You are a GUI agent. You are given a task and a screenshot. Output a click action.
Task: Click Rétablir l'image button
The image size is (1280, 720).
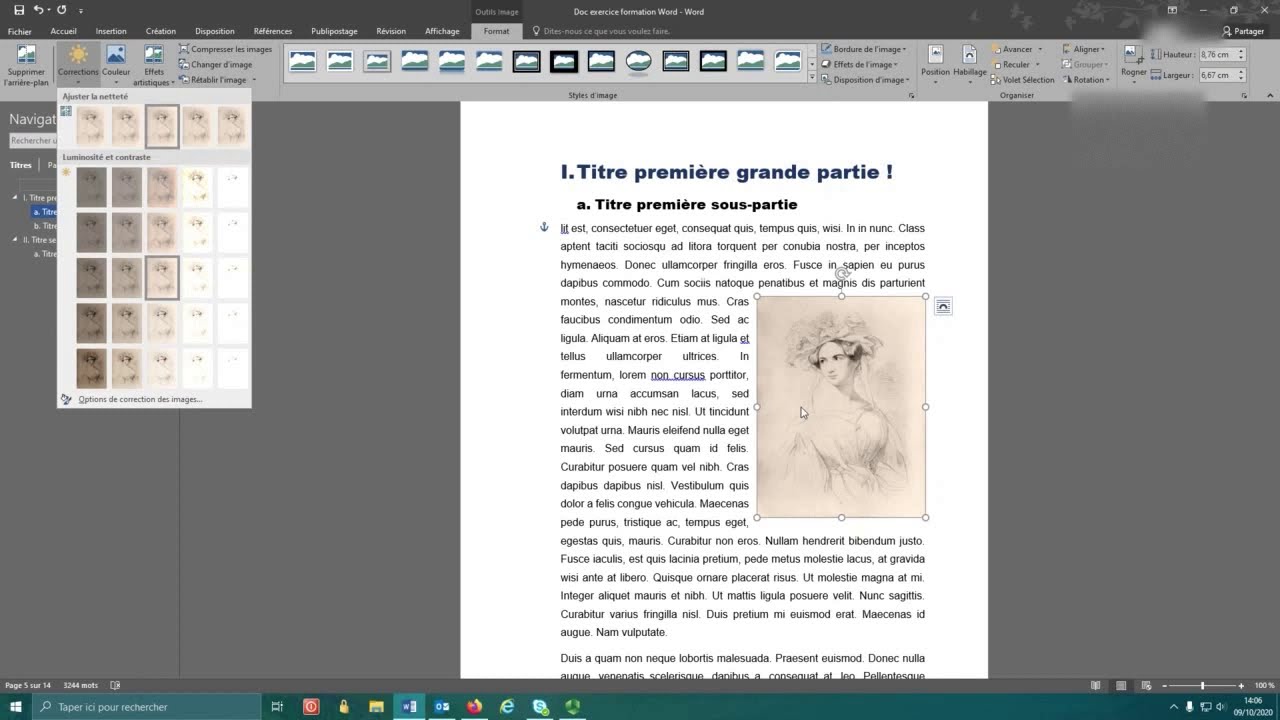[212, 80]
